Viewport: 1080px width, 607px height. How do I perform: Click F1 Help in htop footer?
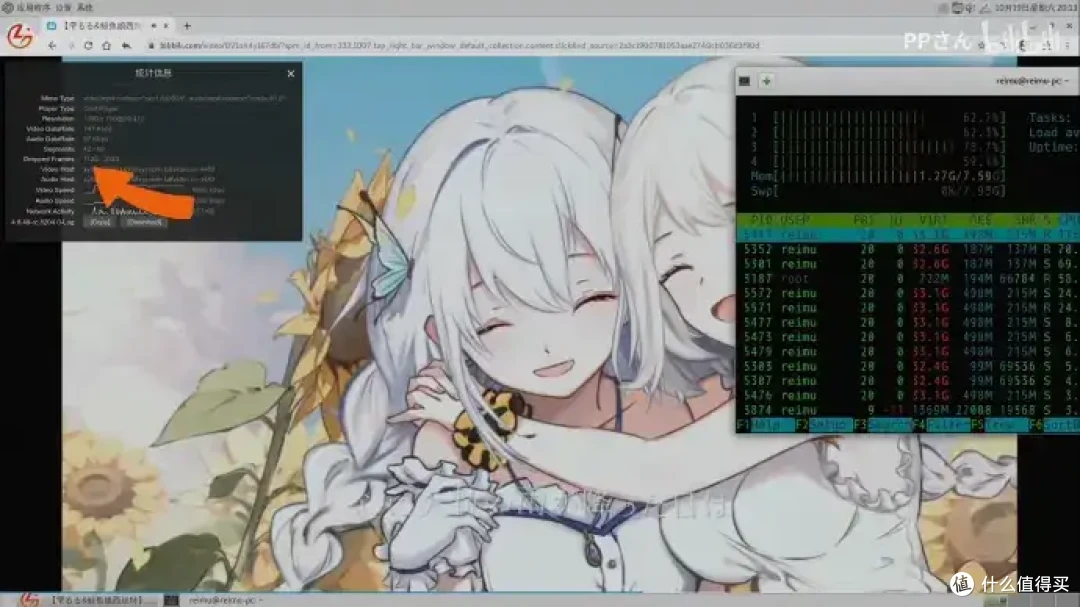pos(765,425)
